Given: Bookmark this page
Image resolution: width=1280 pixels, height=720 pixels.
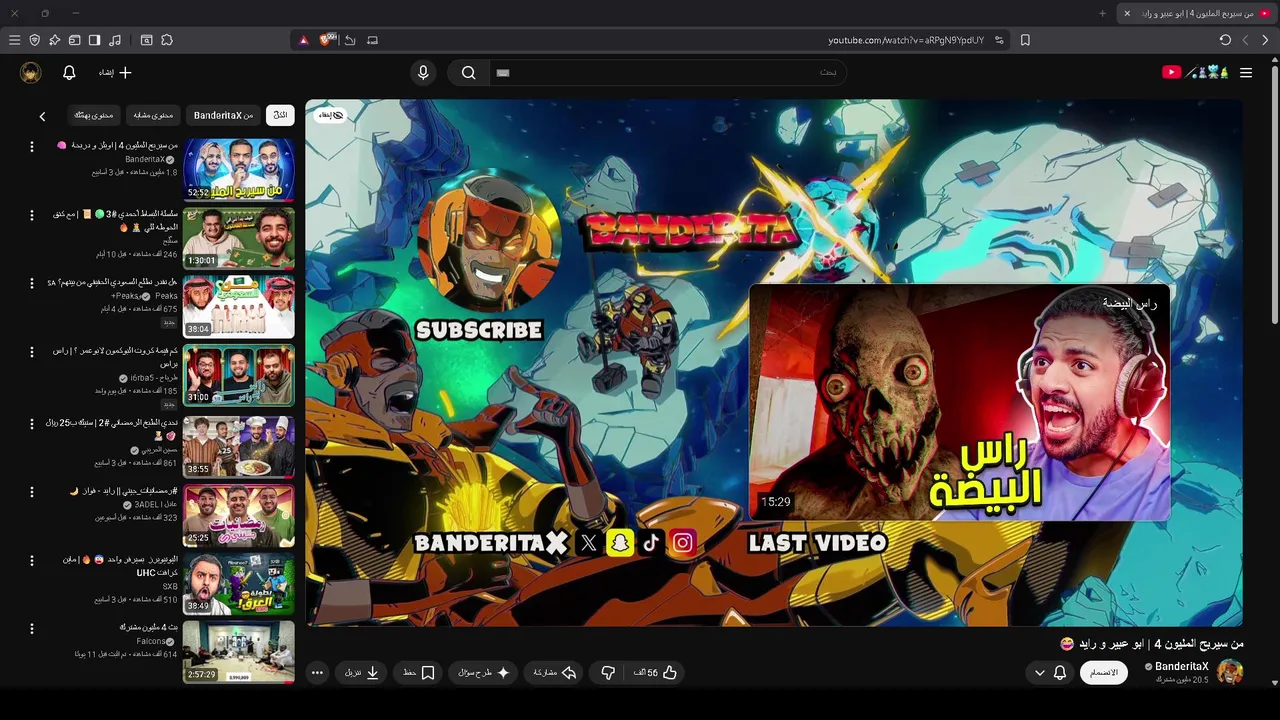Looking at the screenshot, I should (x=1025, y=40).
